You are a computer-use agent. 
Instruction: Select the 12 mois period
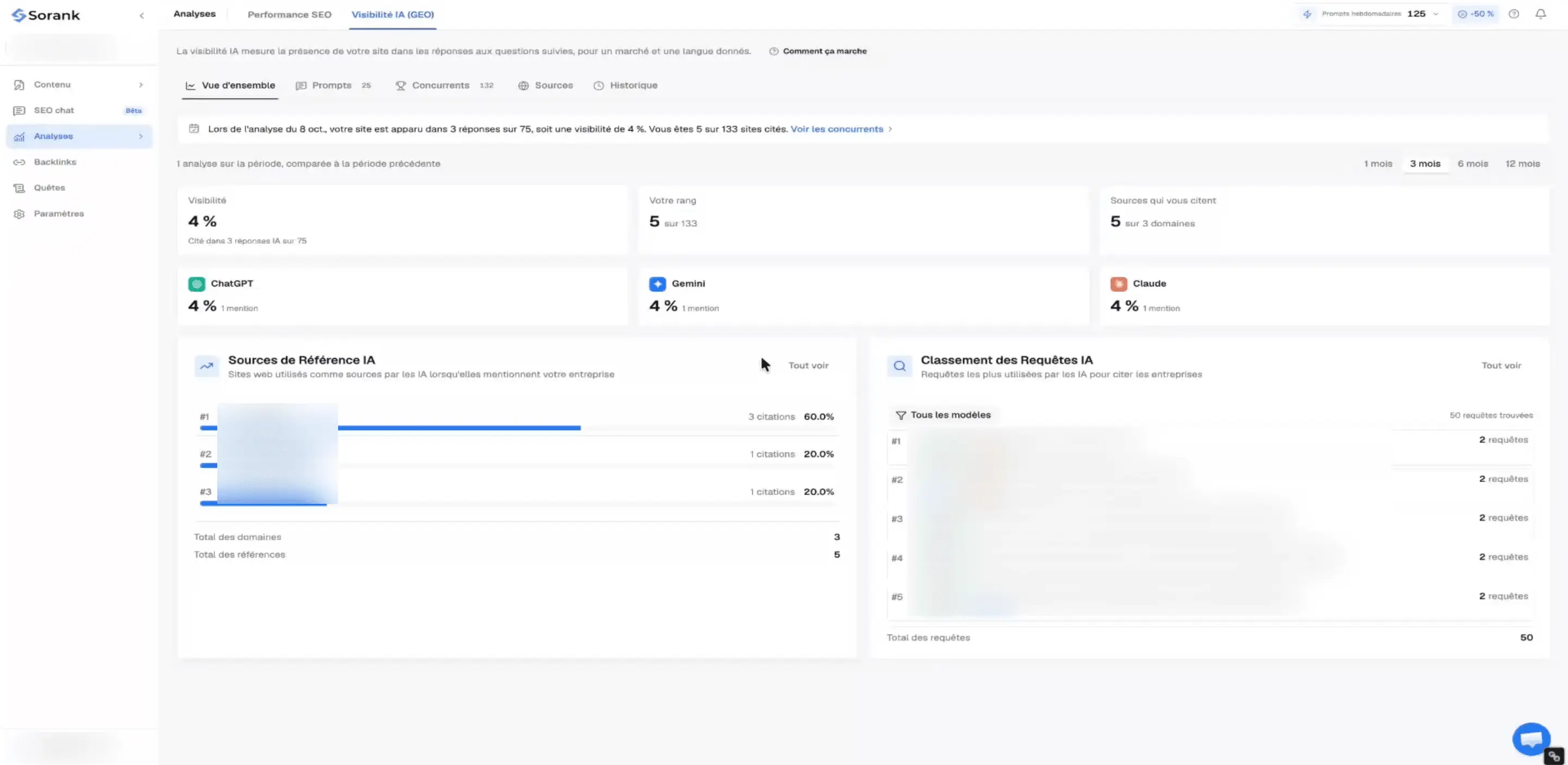pos(1522,164)
